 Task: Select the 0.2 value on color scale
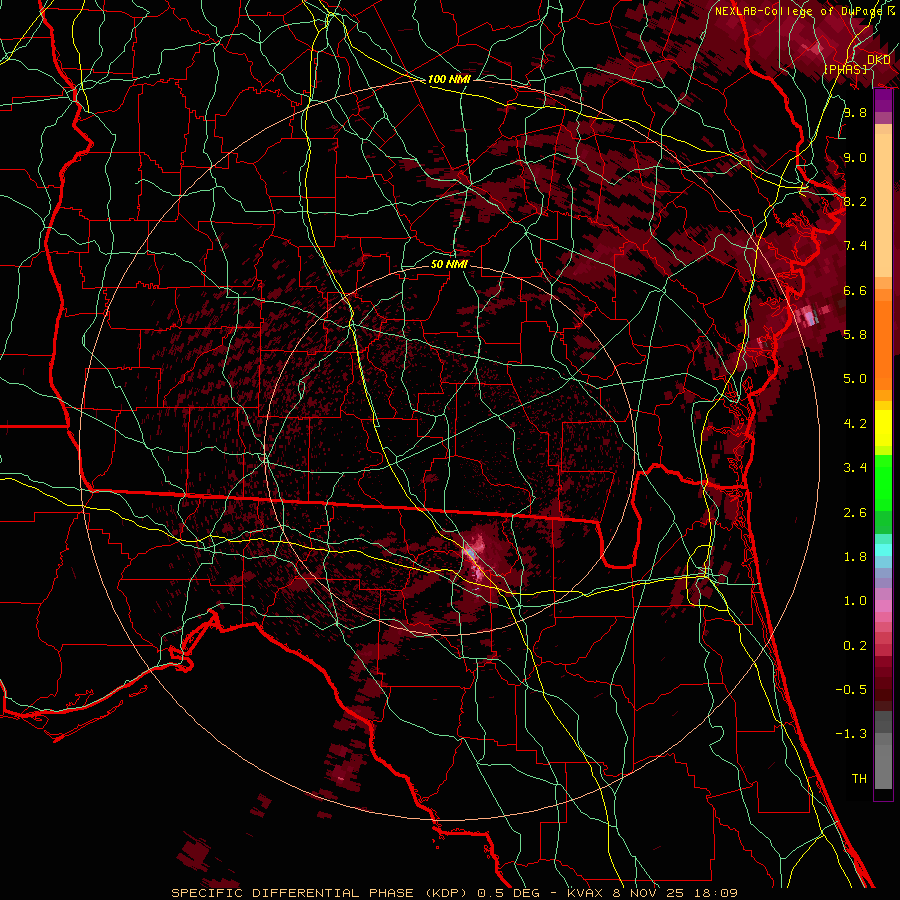coord(855,646)
